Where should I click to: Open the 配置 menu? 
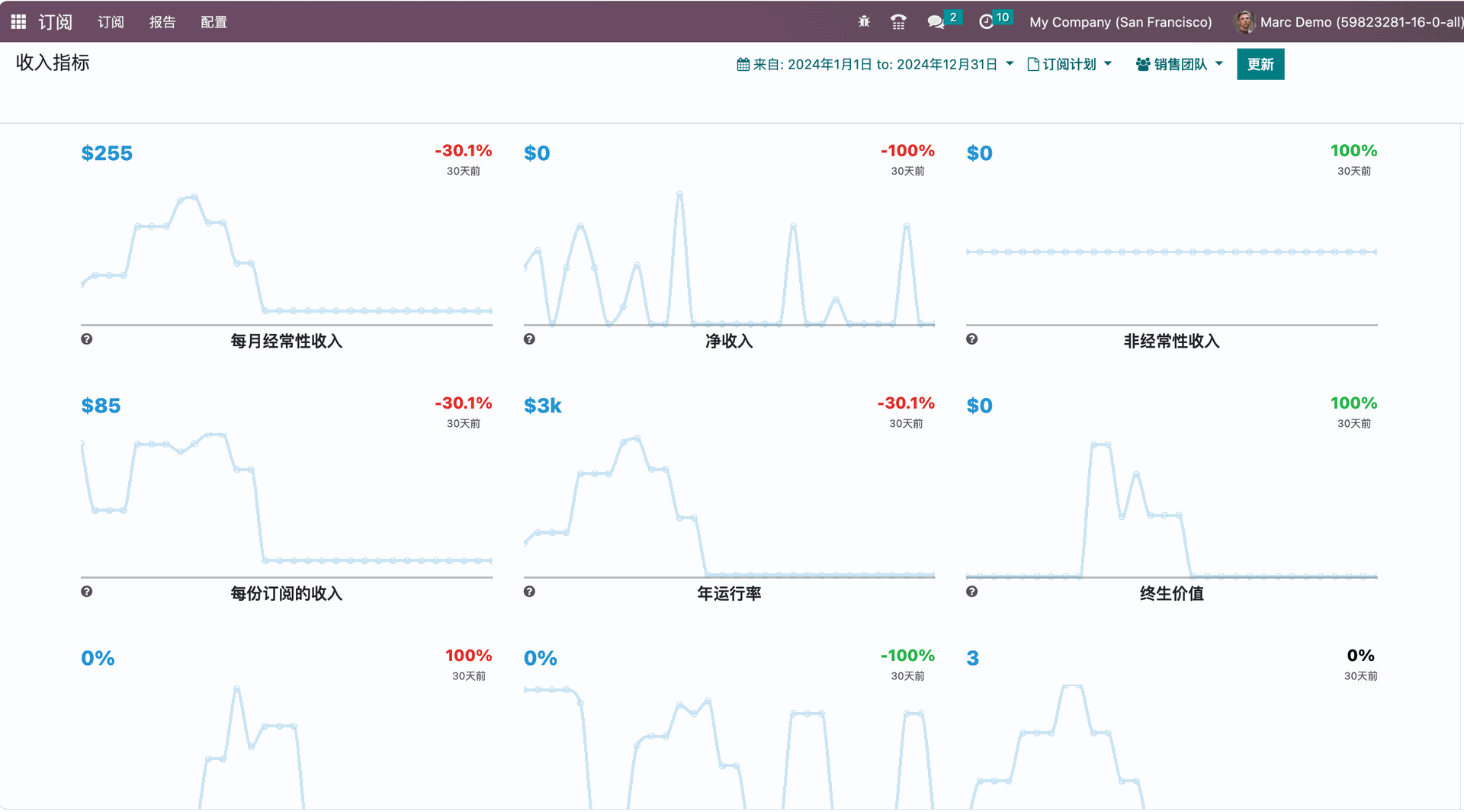(213, 22)
